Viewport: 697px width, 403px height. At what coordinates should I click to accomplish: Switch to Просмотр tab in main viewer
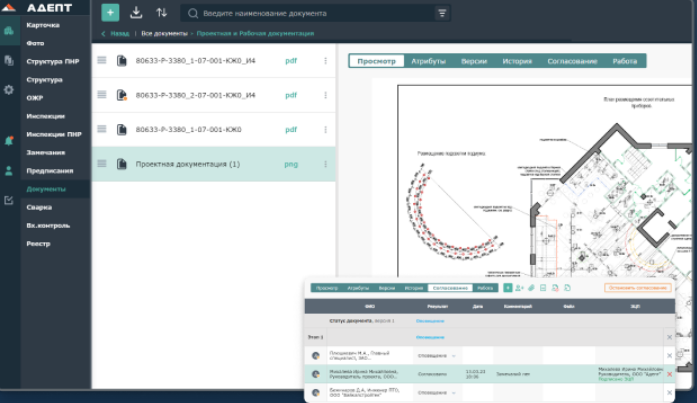(x=377, y=61)
